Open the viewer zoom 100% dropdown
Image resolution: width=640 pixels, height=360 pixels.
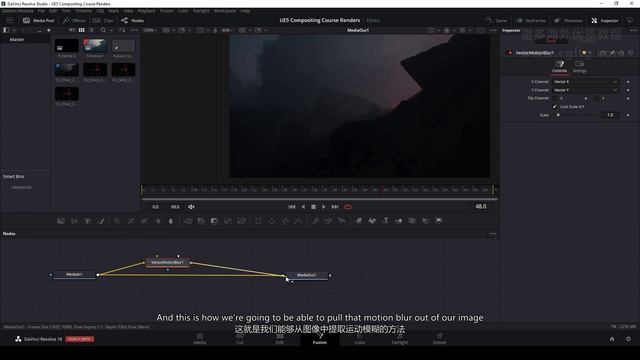tap(150, 30)
